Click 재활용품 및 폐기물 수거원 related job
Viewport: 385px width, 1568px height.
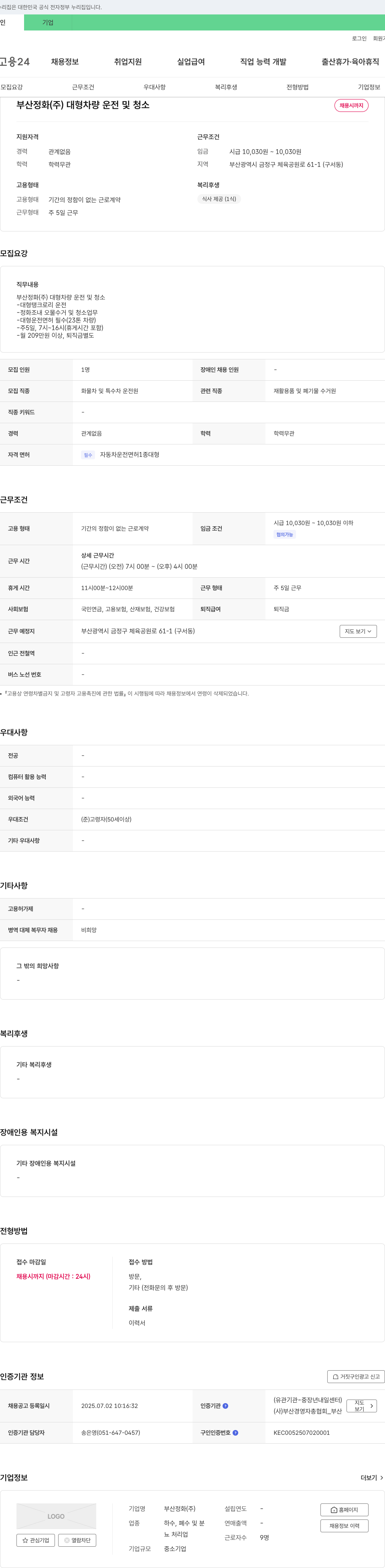click(305, 391)
